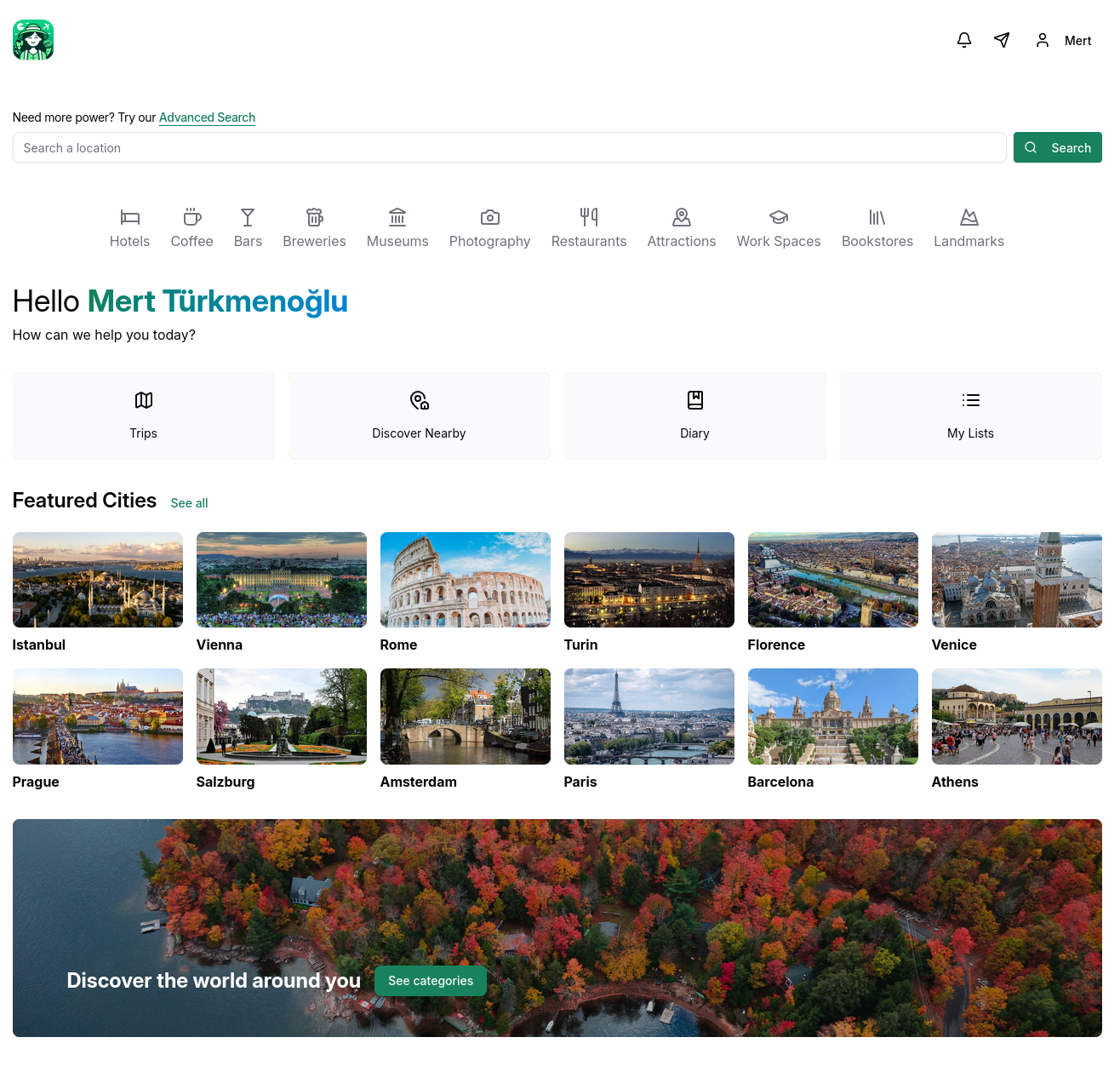
Task: Open the Istanbul city thumbnail
Action: tap(98, 580)
